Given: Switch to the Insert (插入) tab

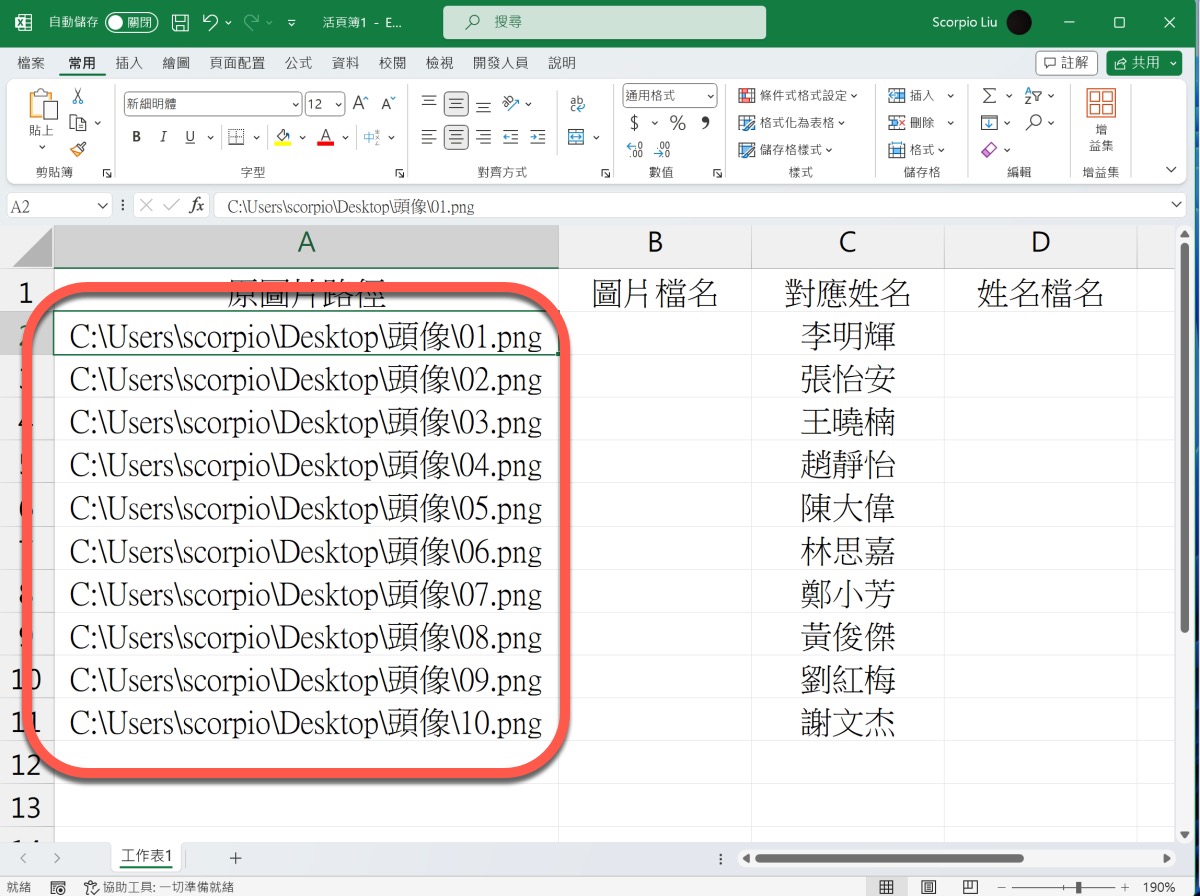Looking at the screenshot, I should pyautogui.click(x=129, y=63).
